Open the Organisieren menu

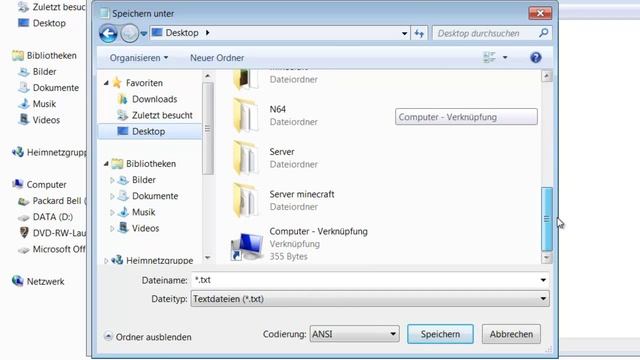[x=139, y=58]
